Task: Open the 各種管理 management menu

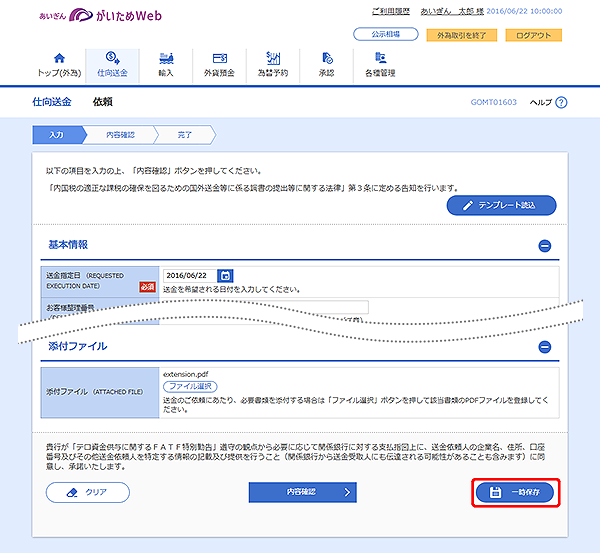Action: point(381,65)
